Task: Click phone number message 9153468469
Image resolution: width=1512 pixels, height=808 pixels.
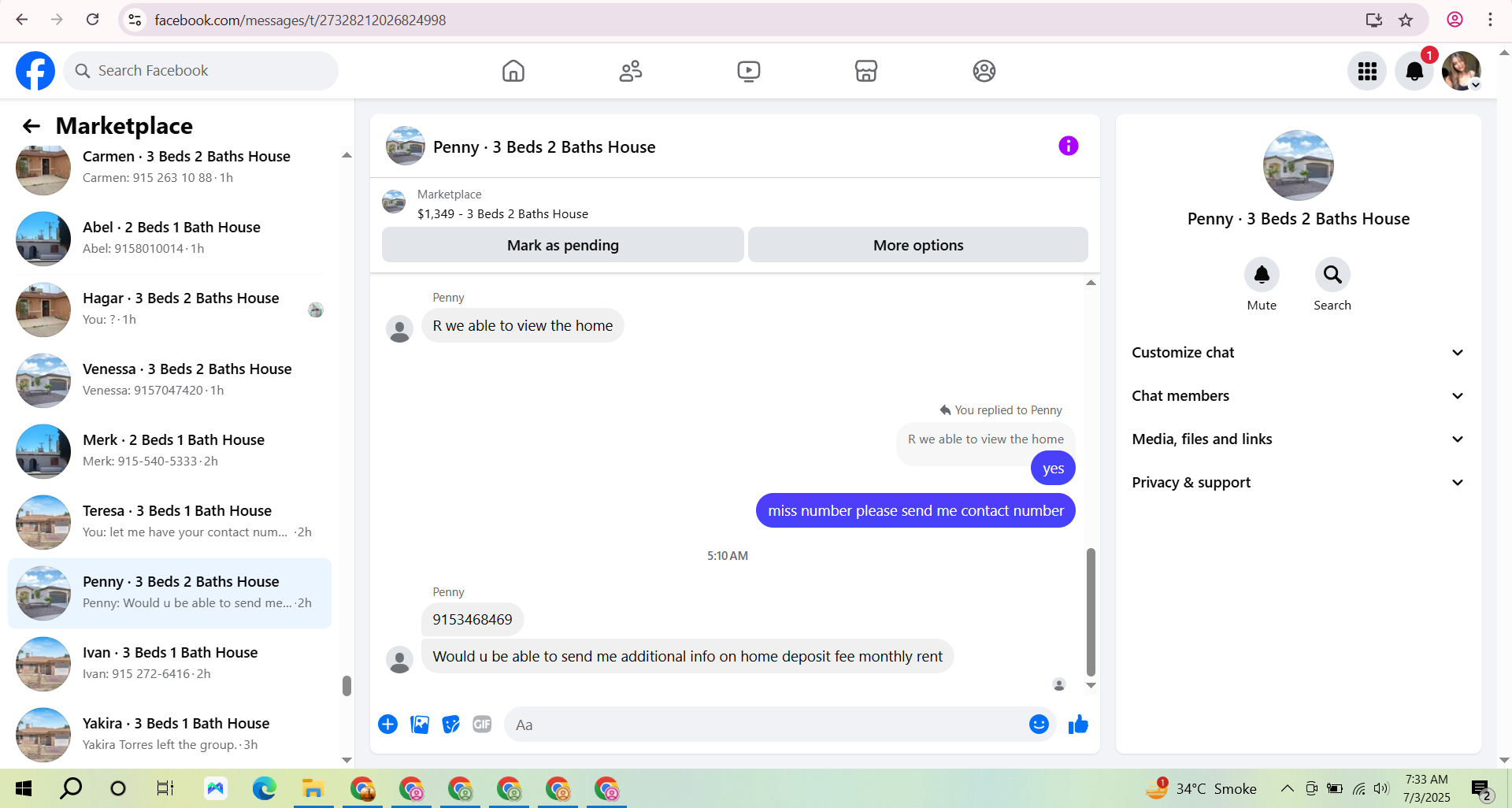Action: coord(472,620)
